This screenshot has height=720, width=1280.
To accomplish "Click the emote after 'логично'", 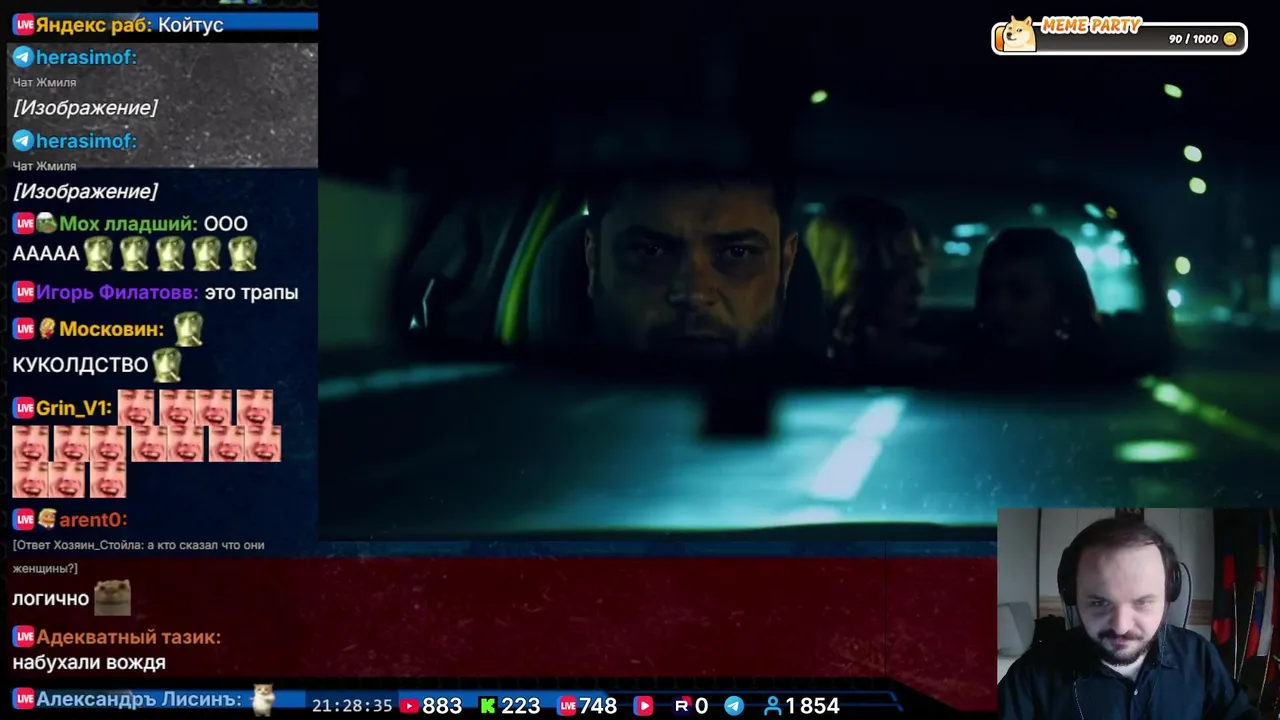I will pos(112,597).
